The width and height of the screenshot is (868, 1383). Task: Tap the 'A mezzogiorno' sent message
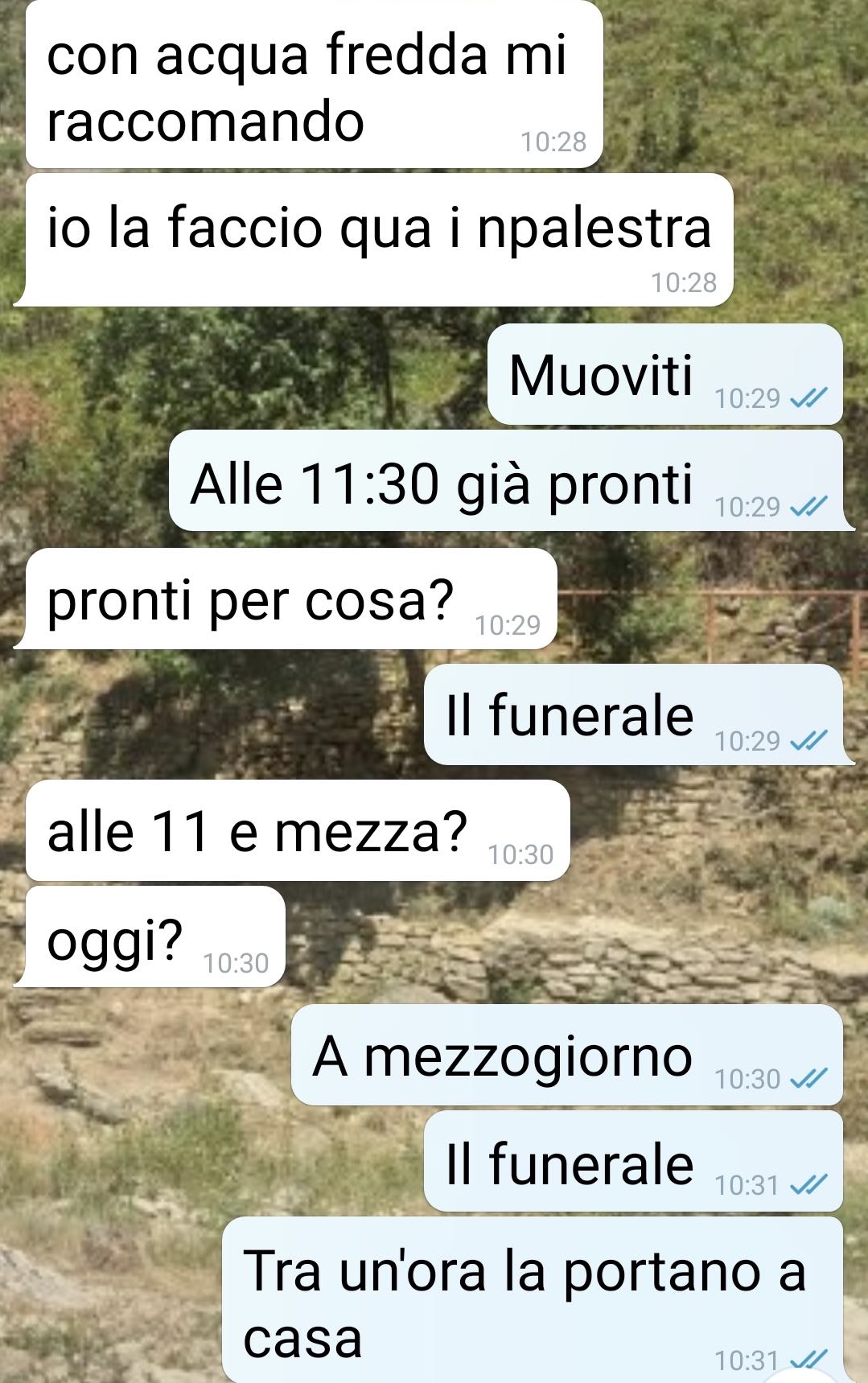pyautogui.click(x=567, y=1055)
